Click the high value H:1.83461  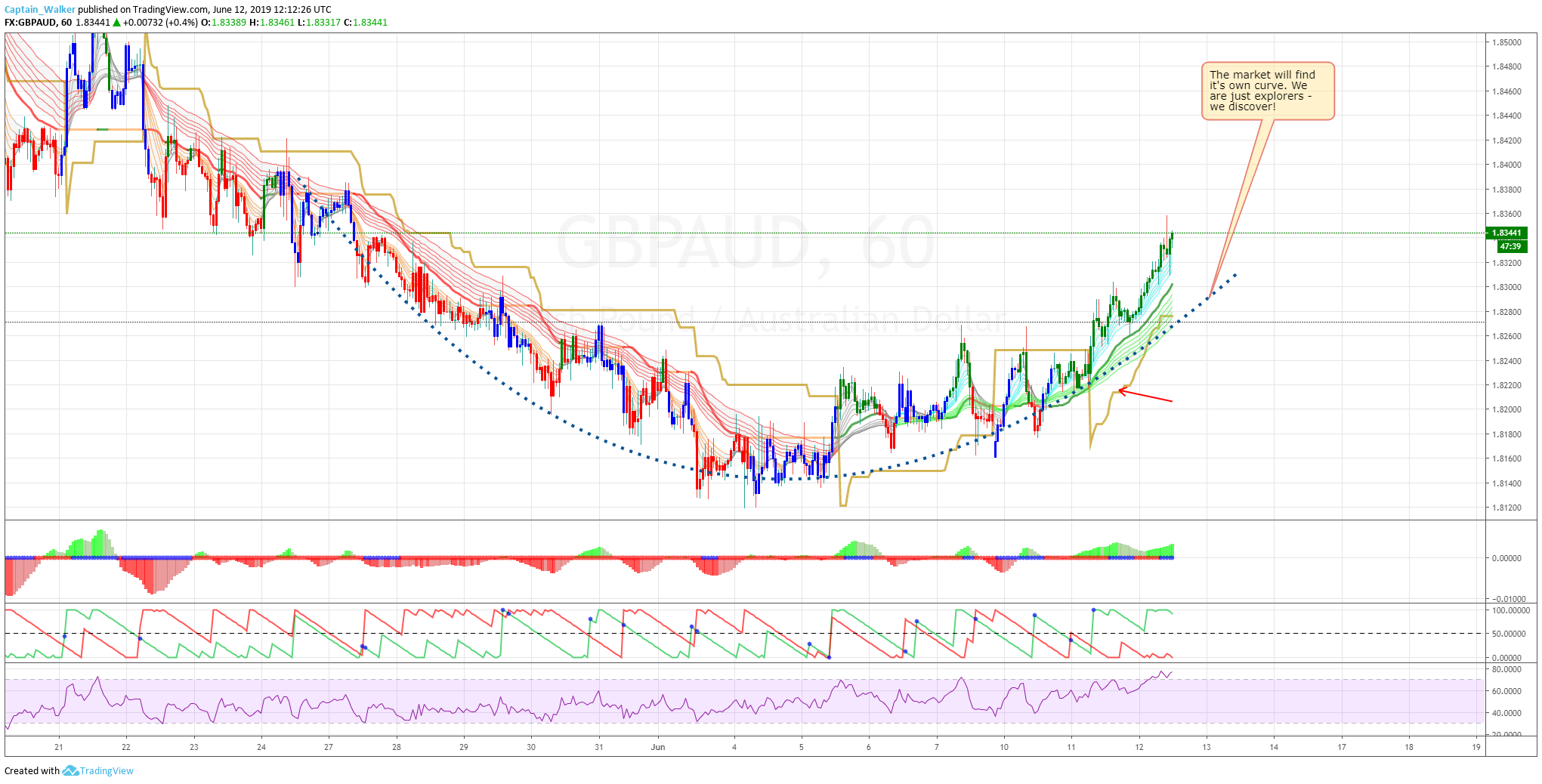(272, 23)
